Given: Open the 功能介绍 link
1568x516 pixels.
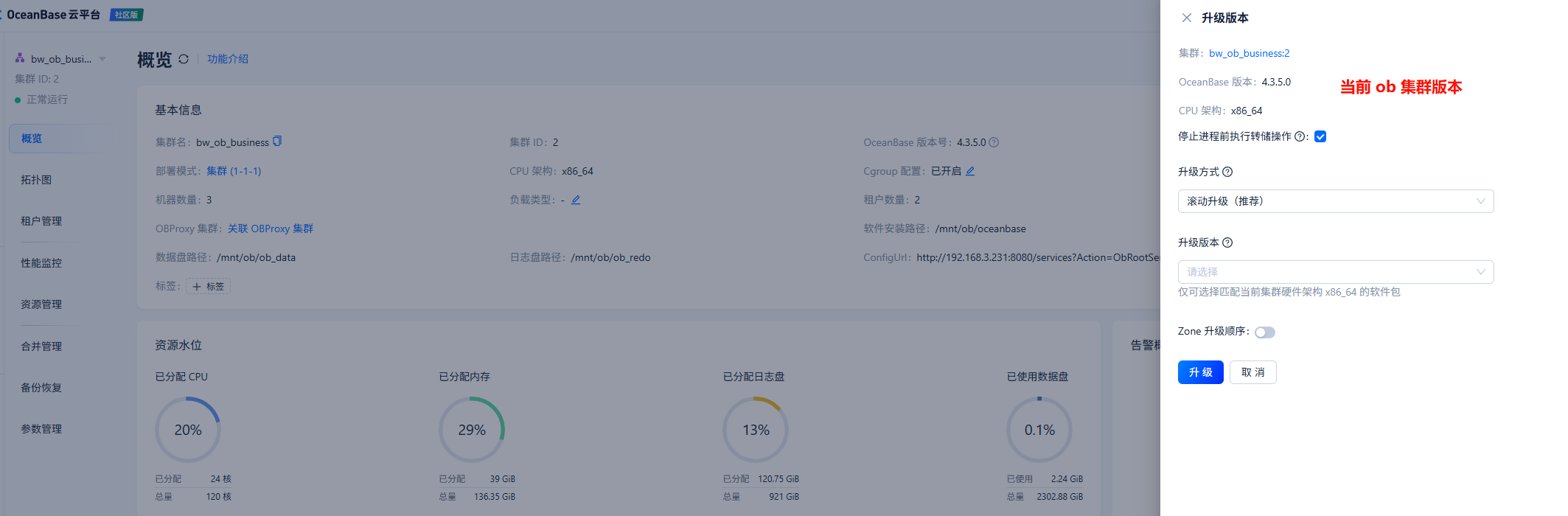Looking at the screenshot, I should (228, 59).
